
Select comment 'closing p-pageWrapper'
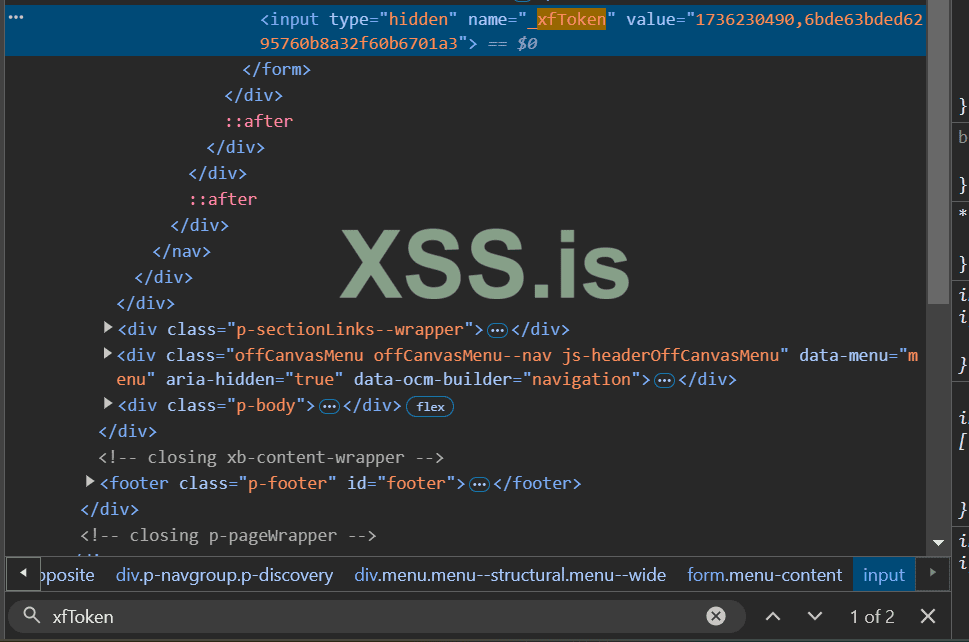point(228,536)
